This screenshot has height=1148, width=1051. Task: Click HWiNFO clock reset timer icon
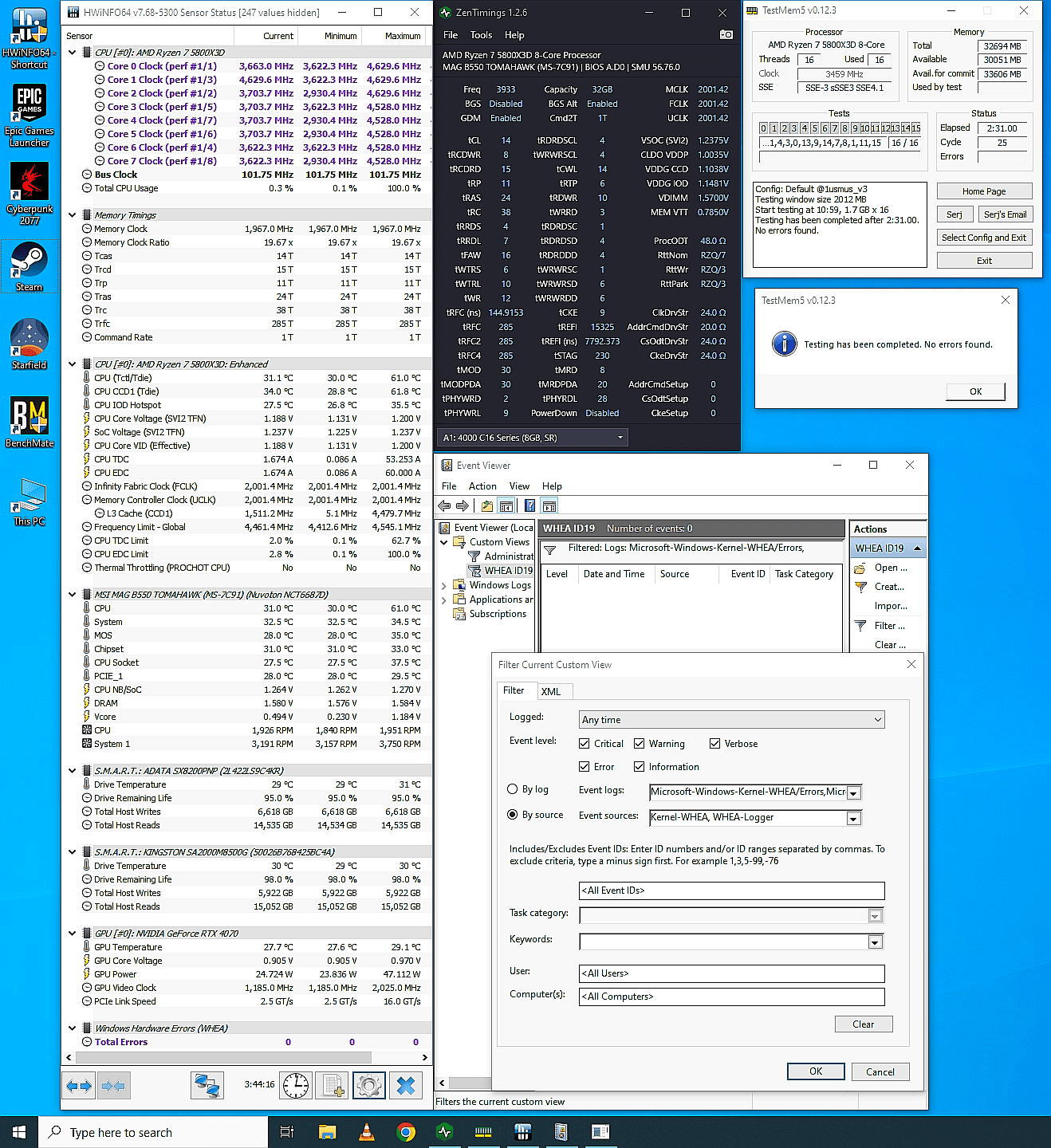pos(296,1086)
